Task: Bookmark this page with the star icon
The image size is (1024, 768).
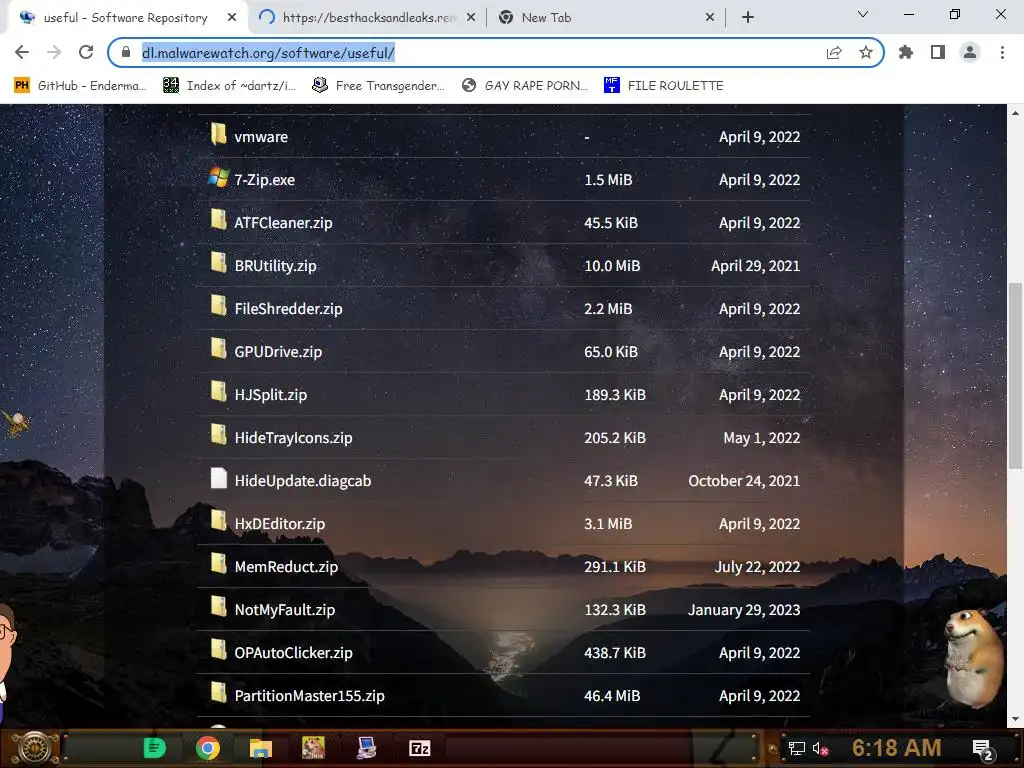Action: tap(866, 52)
